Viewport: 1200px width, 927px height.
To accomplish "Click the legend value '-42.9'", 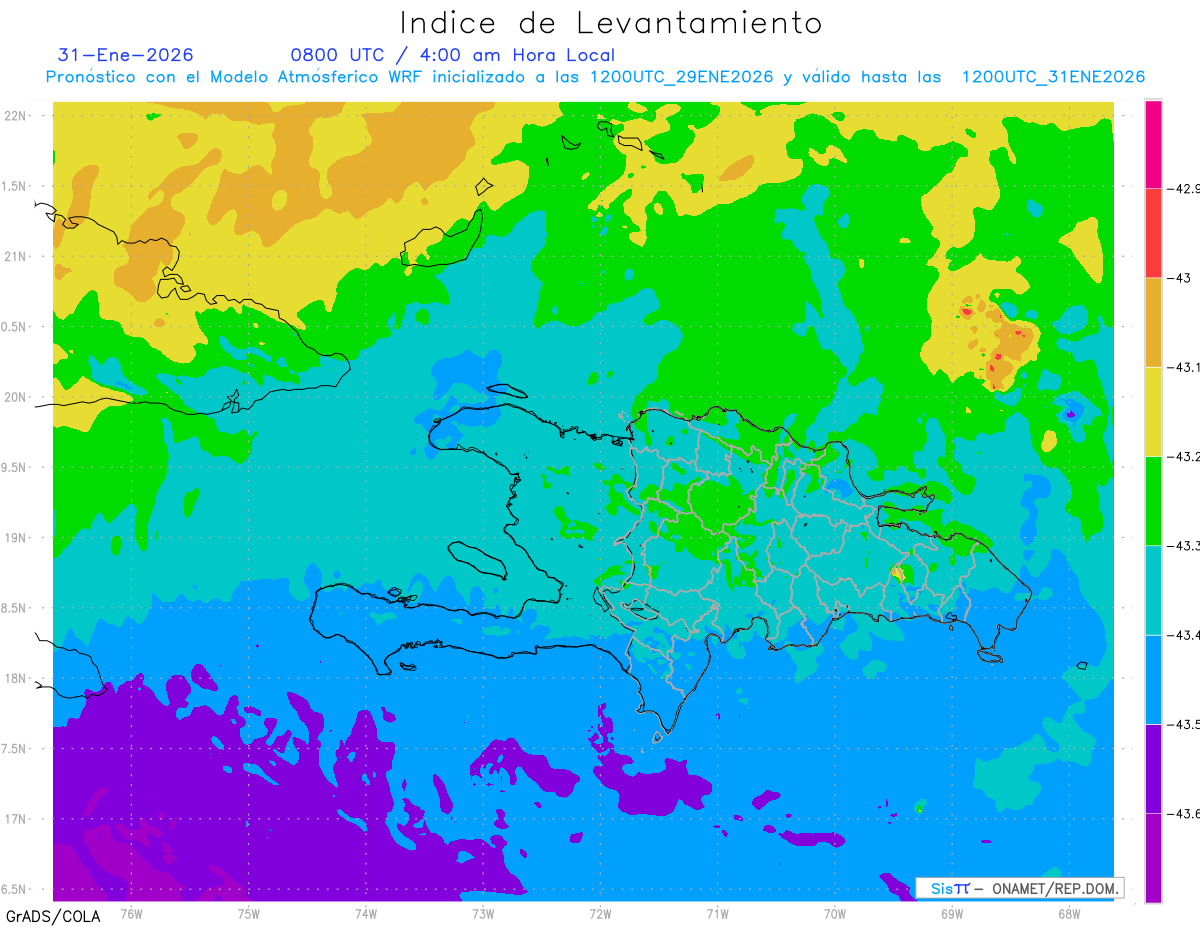I will pos(1182,188).
